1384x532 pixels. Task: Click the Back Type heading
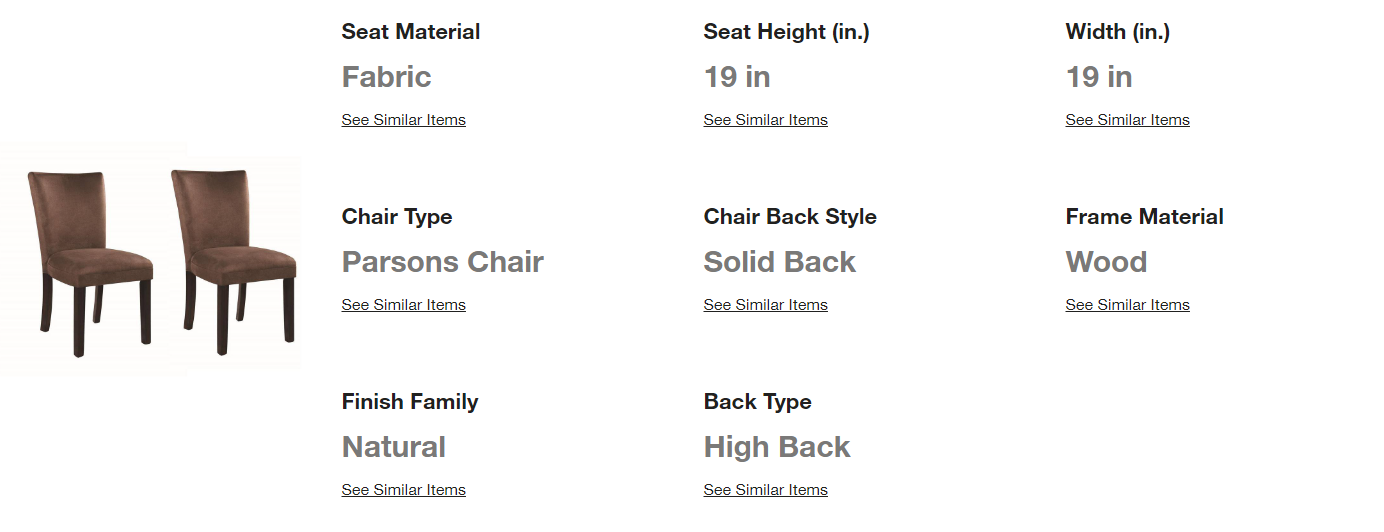point(757,402)
